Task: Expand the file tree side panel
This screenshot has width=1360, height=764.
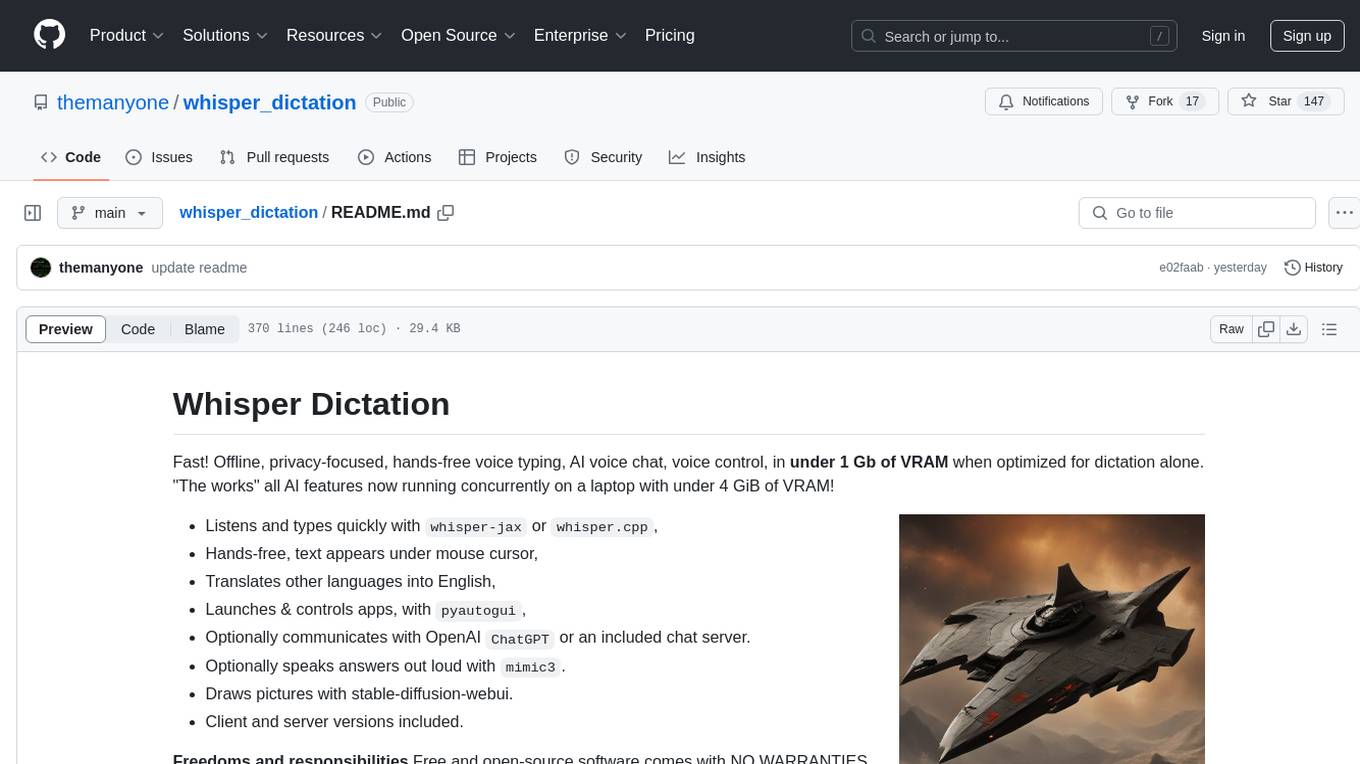Action: pos(33,213)
